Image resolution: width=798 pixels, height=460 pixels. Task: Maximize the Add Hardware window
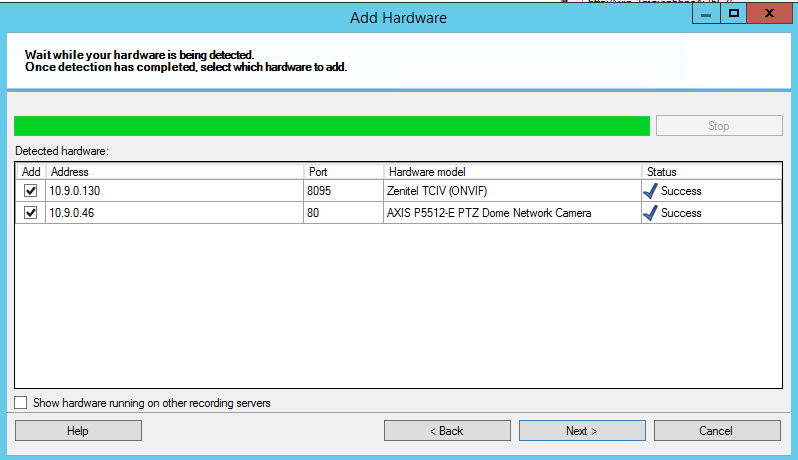tap(734, 13)
